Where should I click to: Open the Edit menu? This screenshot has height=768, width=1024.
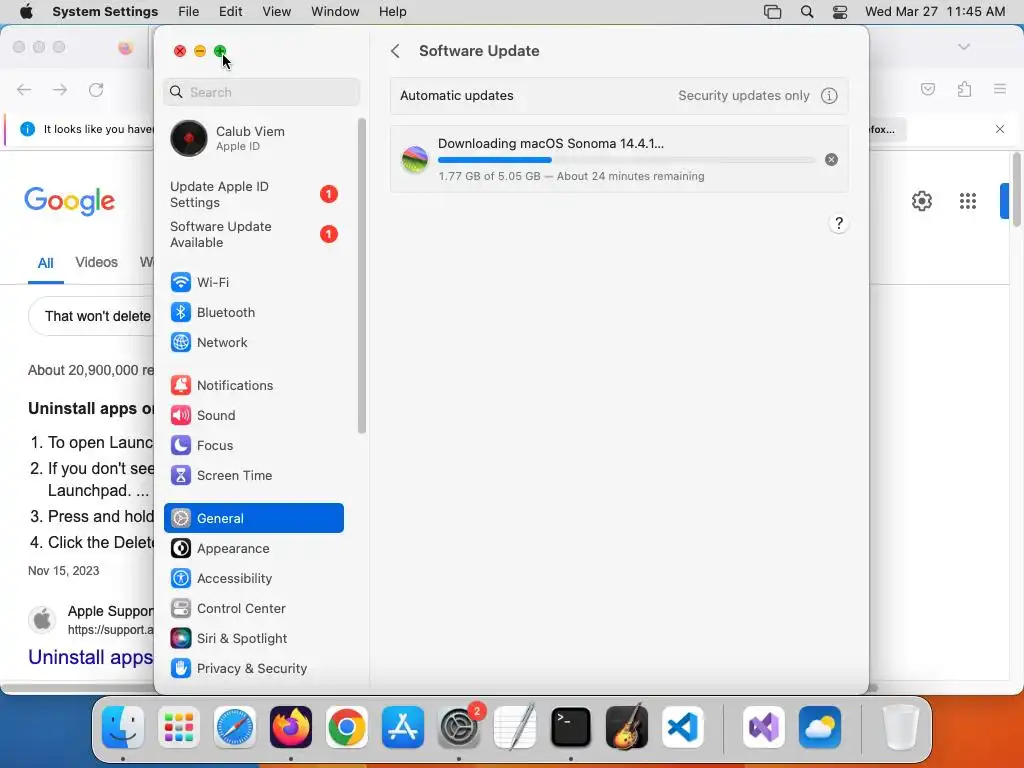(231, 12)
